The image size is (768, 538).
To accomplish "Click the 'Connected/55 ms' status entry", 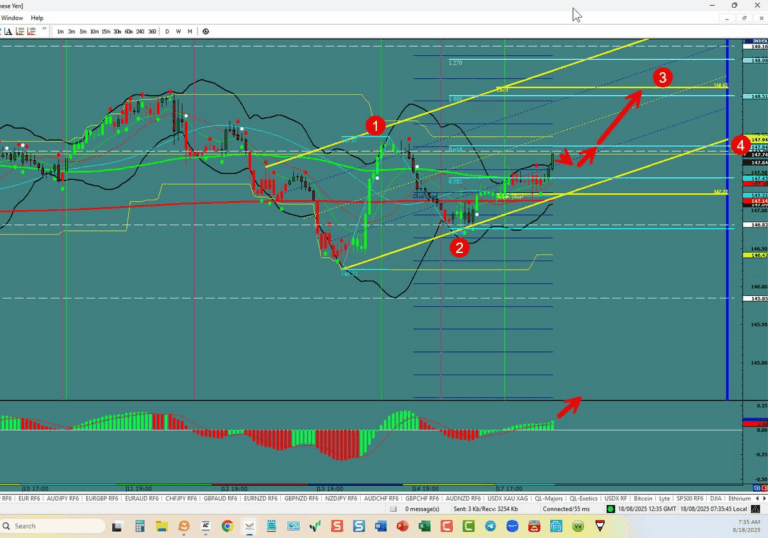I will point(566,509).
